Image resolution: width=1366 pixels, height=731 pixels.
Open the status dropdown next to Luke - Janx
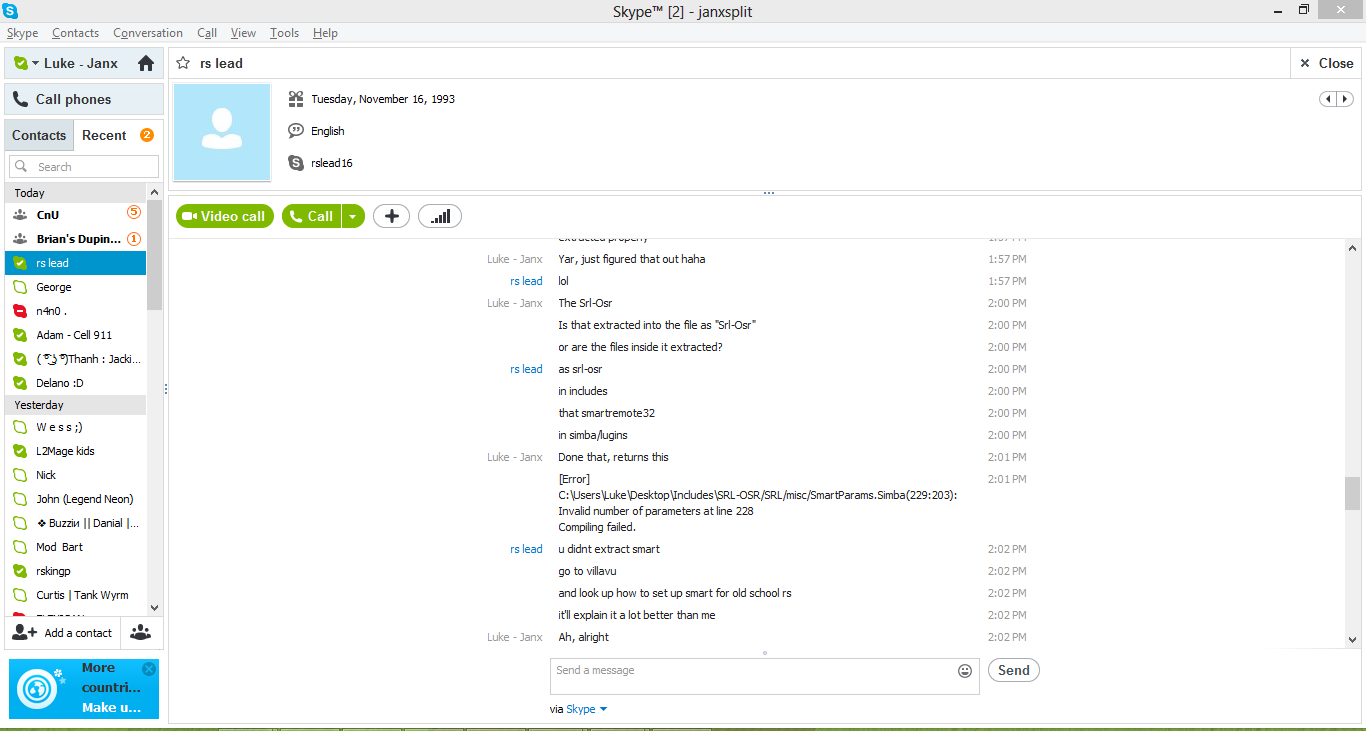[x=35, y=63]
